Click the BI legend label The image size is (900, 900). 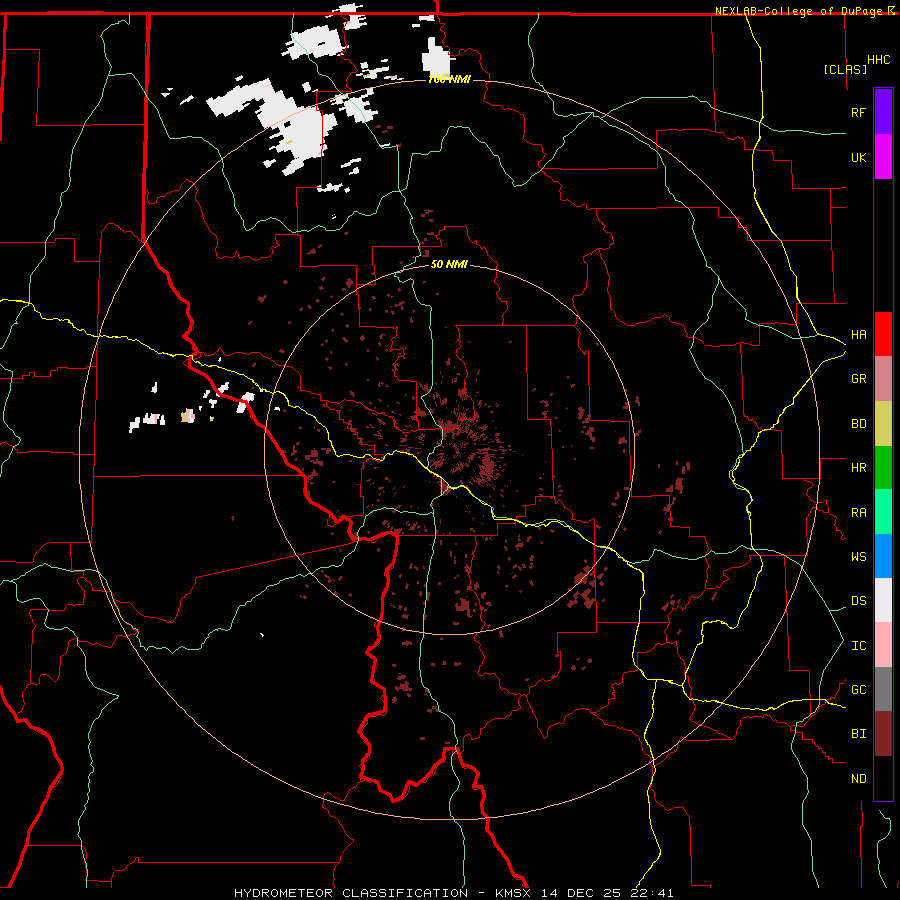point(858,734)
